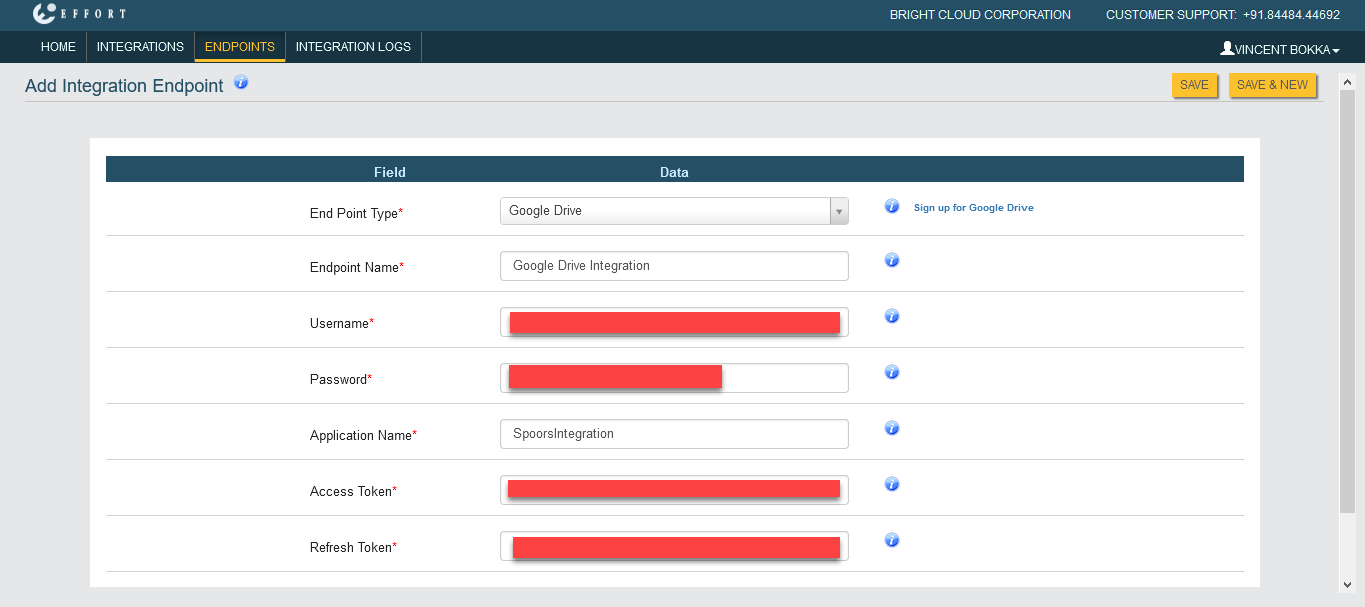The image size is (1365, 607).
Task: Open the End Point Type dropdown
Action: (674, 211)
